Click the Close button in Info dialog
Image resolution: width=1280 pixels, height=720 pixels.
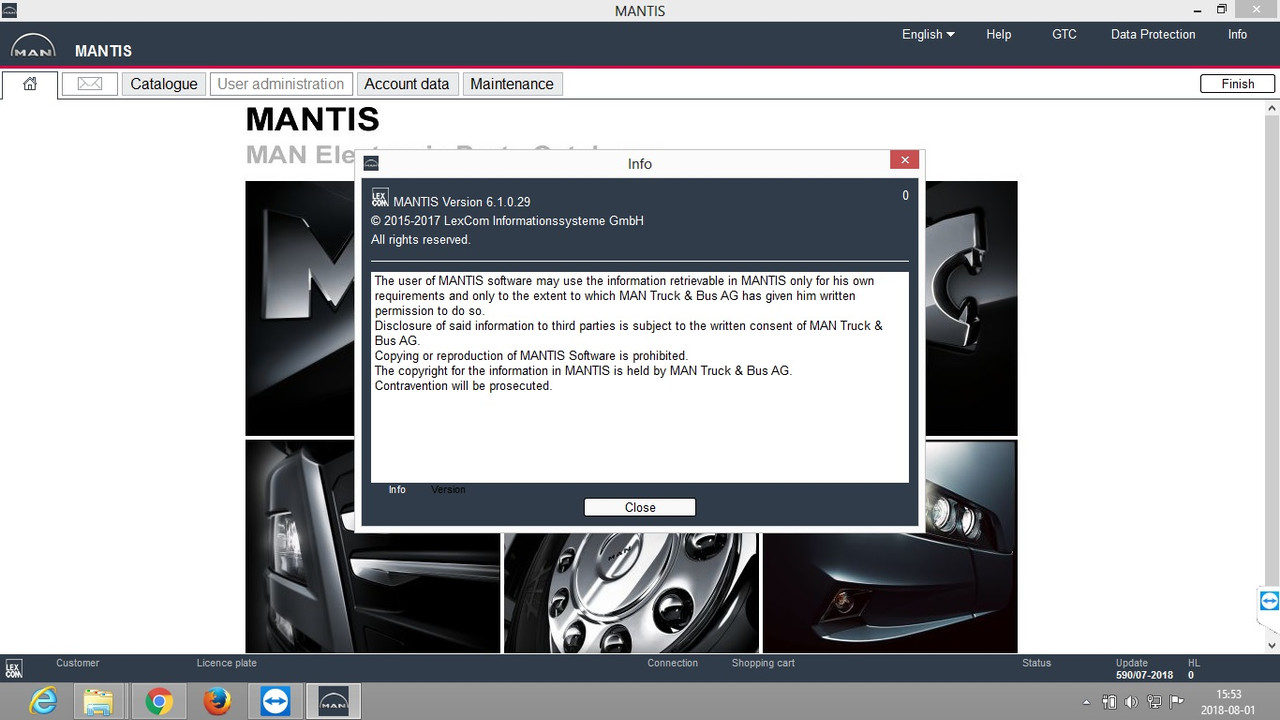pos(640,507)
